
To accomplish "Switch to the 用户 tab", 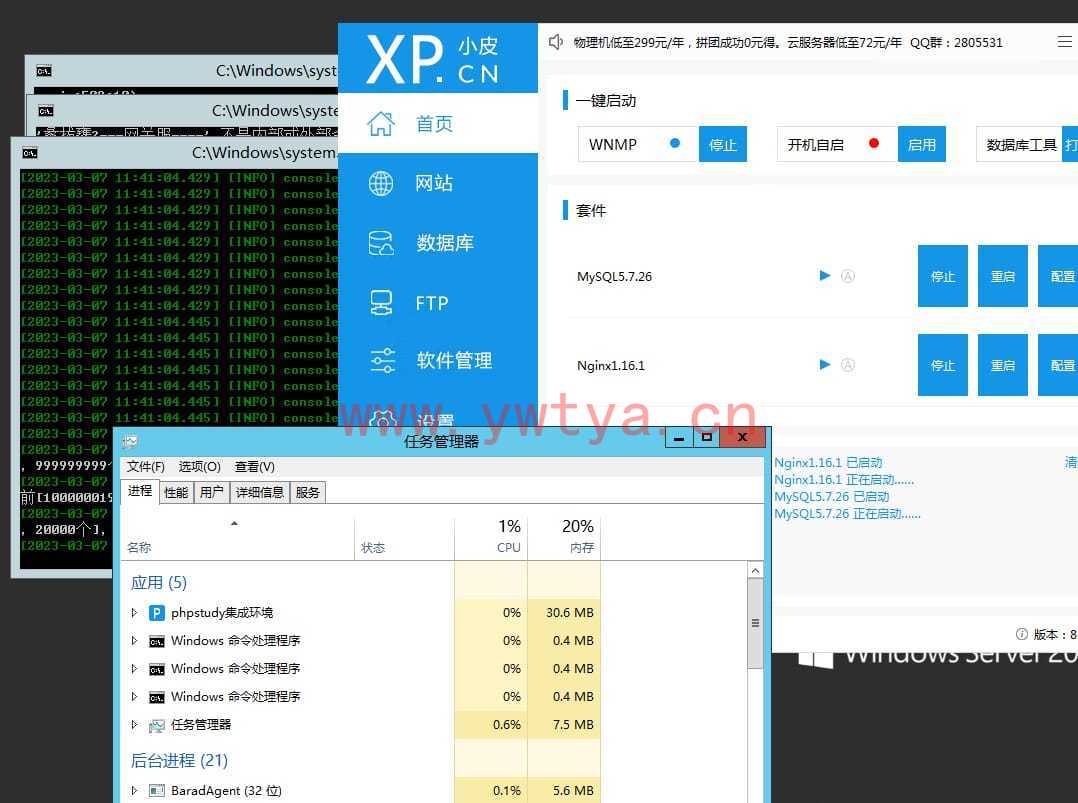I will [211, 492].
